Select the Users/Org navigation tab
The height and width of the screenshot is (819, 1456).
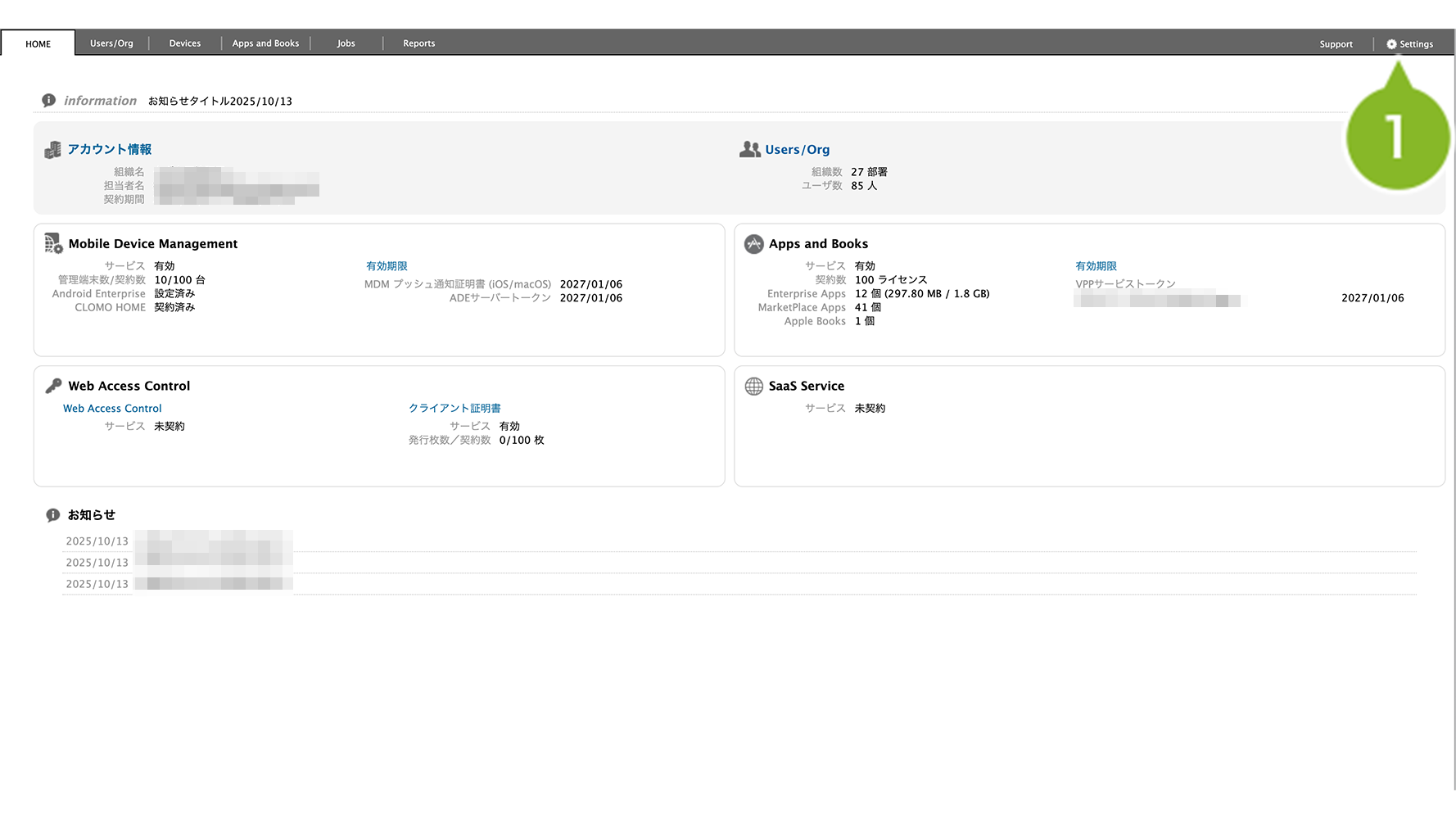coord(111,43)
